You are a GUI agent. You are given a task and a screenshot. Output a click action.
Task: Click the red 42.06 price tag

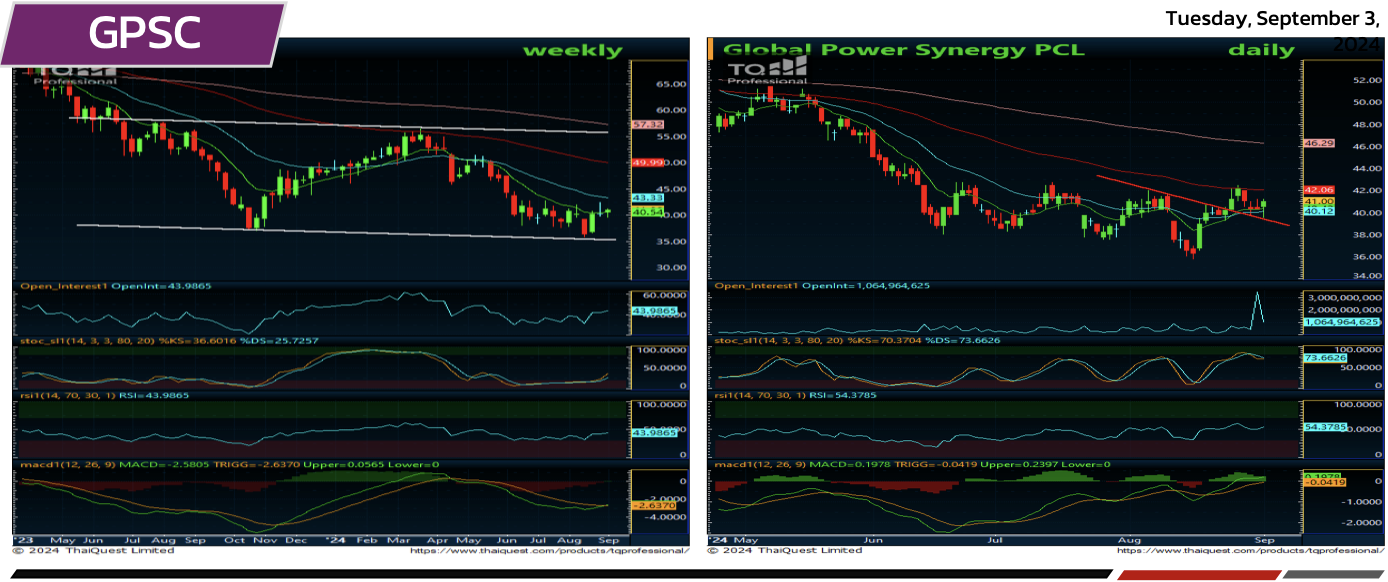pos(1320,190)
